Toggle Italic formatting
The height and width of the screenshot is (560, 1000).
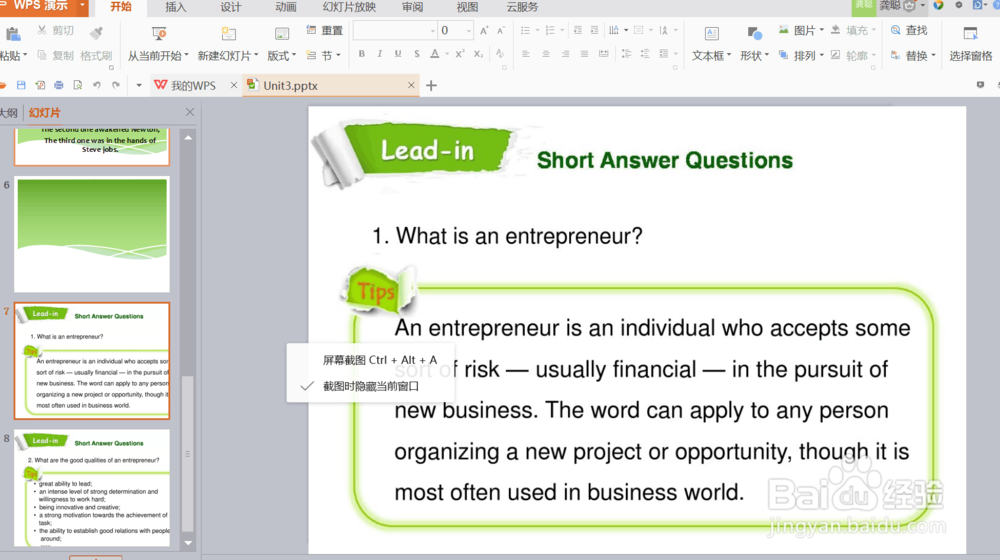(x=379, y=54)
